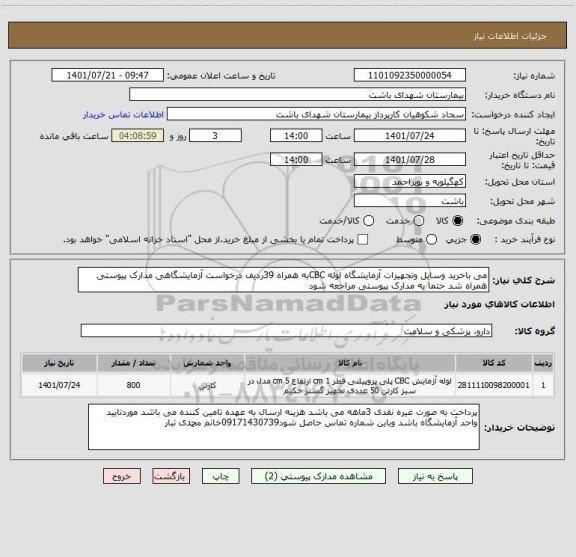Image resolution: width=576 pixels, height=557 pixels.
Task: Click the row number cell 1
Action: [x=543, y=385]
